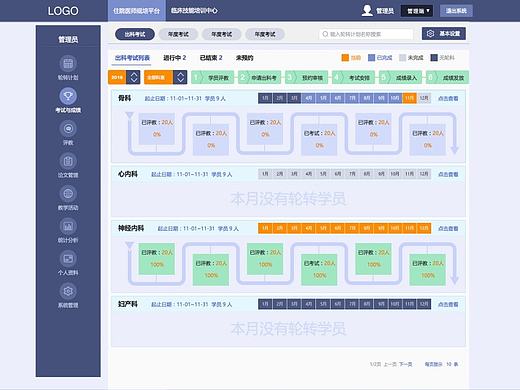
Task: Select orange 11月 cell in 骨科 row
Action: (409, 98)
